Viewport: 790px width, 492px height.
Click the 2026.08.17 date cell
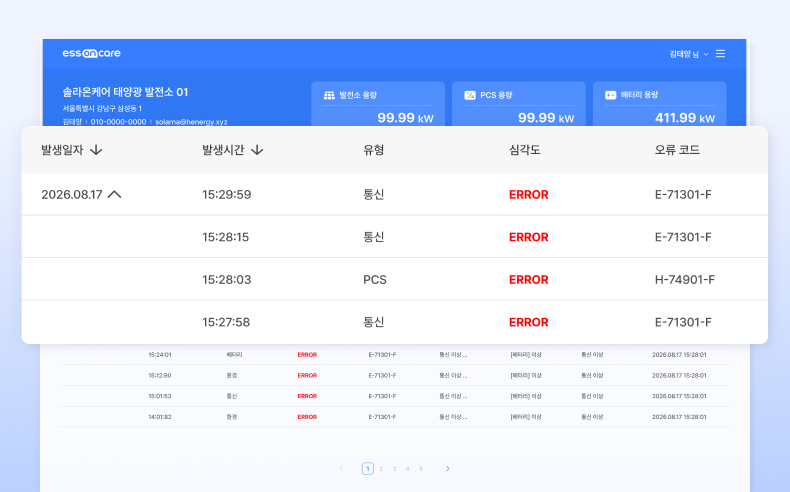click(72, 194)
